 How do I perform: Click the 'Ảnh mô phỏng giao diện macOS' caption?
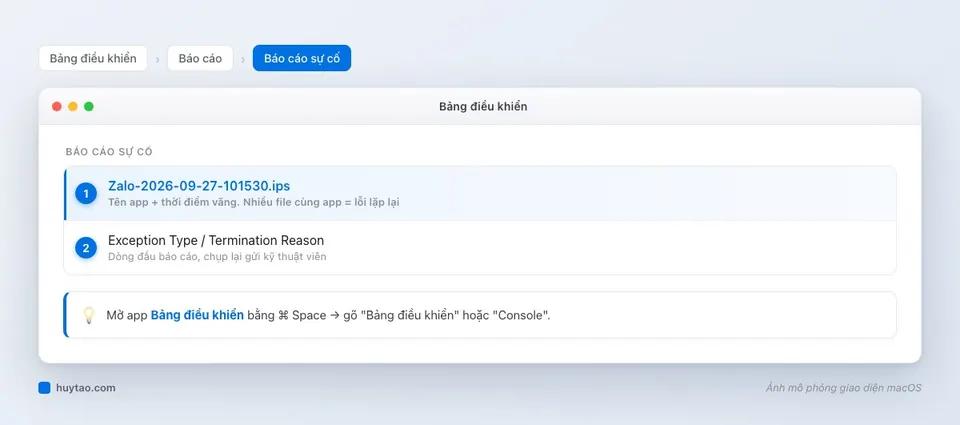click(843, 388)
